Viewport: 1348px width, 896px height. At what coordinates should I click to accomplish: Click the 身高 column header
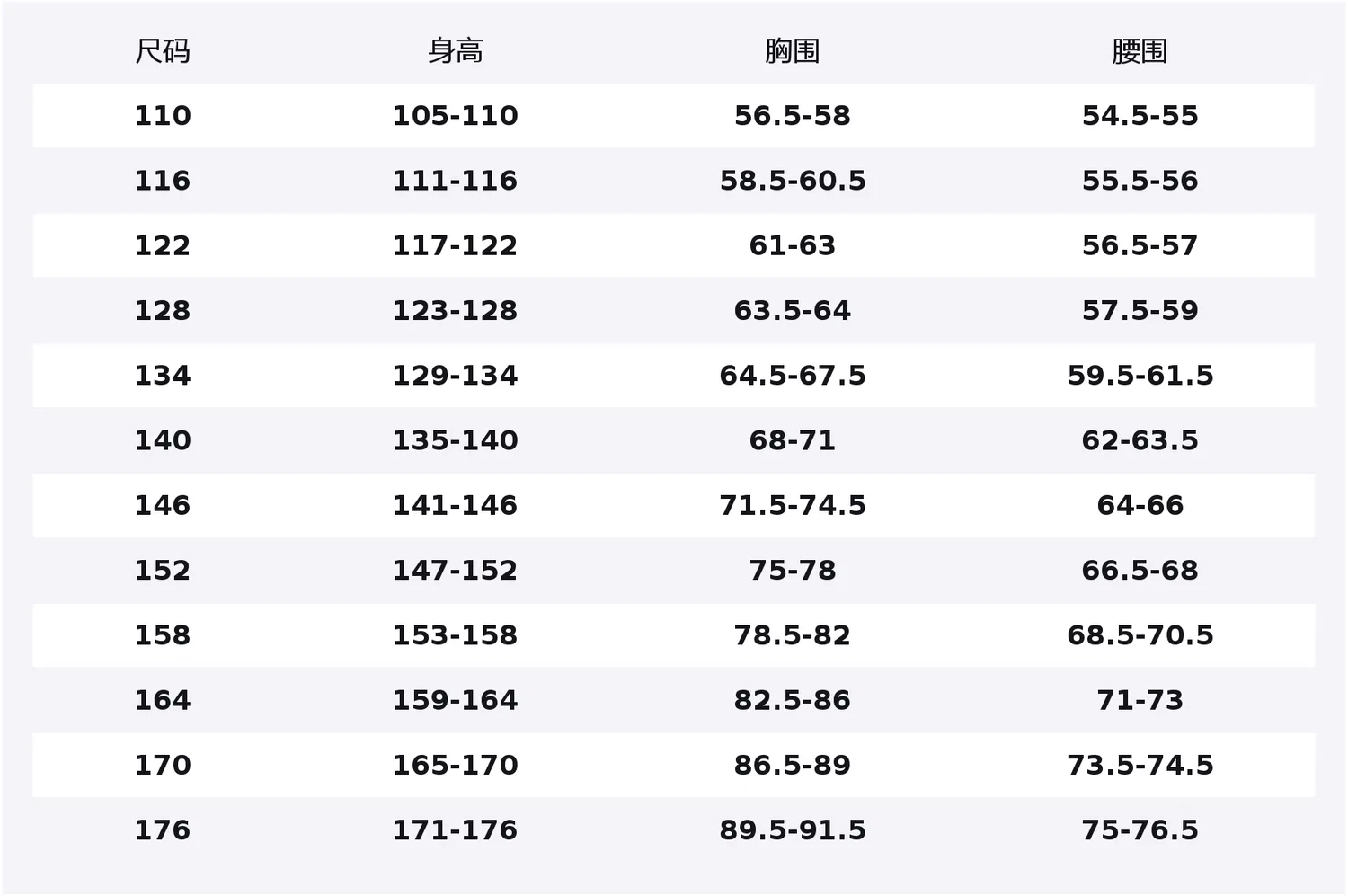pyautogui.click(x=455, y=51)
